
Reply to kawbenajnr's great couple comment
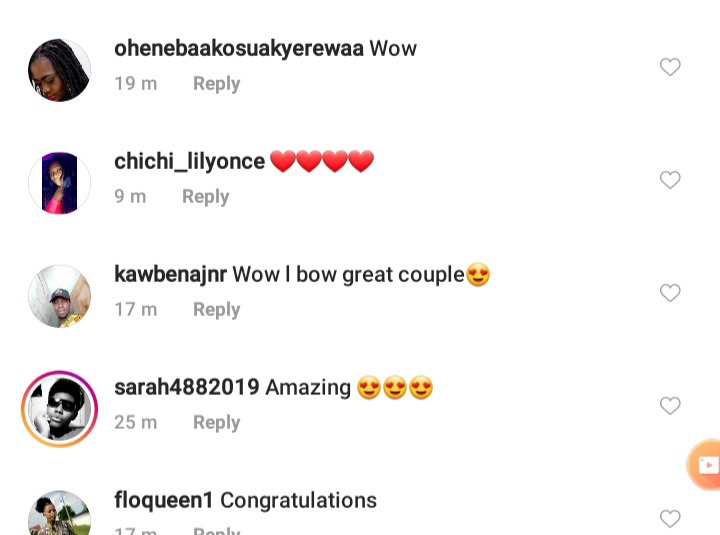point(216,310)
